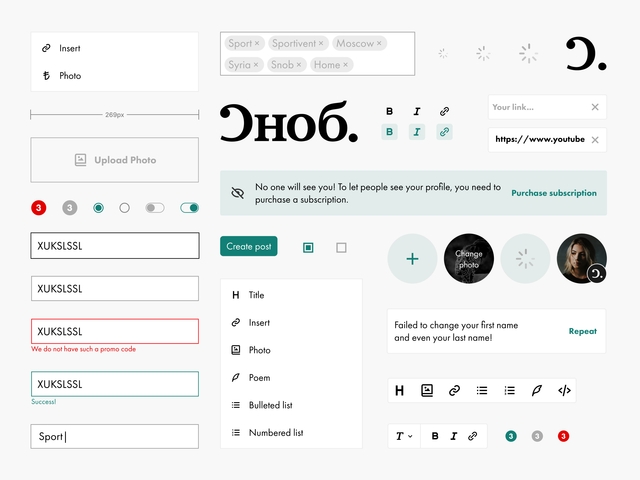Click the red notification badge under Upload Photo
The image size is (640, 480).
pyautogui.click(x=39, y=208)
